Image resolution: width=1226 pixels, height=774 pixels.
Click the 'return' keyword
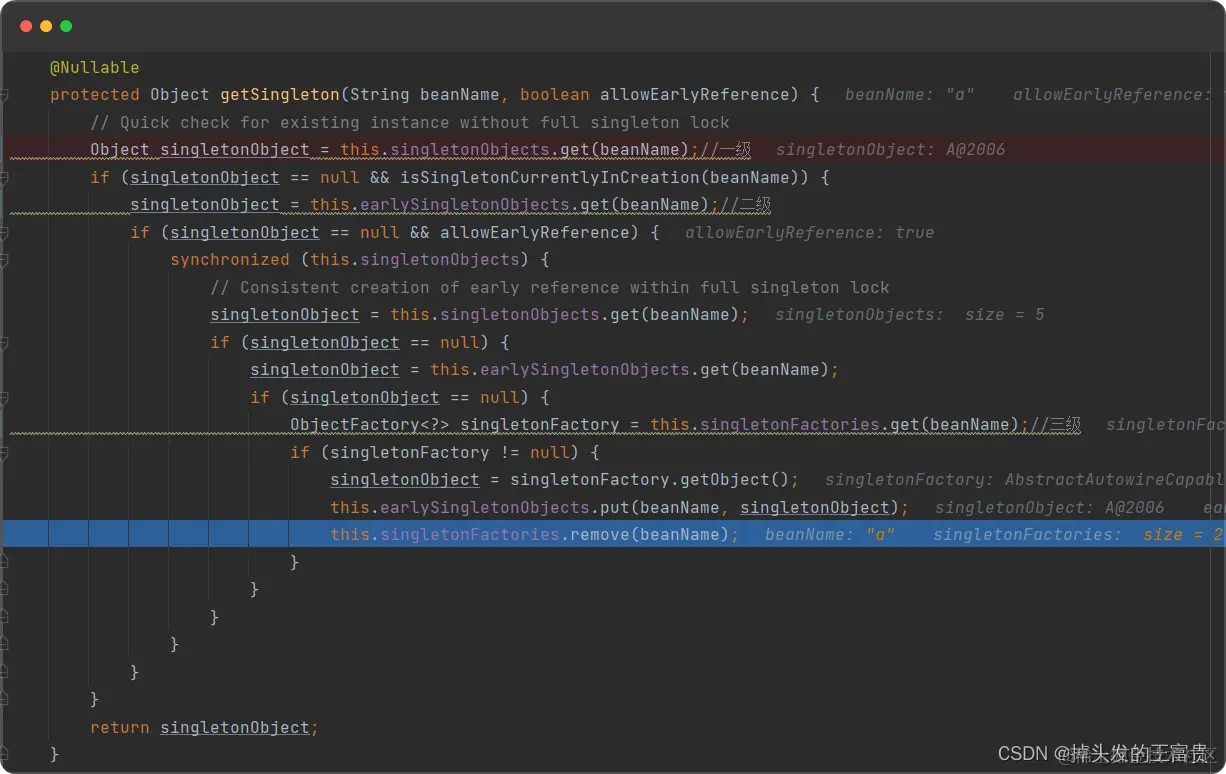tap(120, 727)
